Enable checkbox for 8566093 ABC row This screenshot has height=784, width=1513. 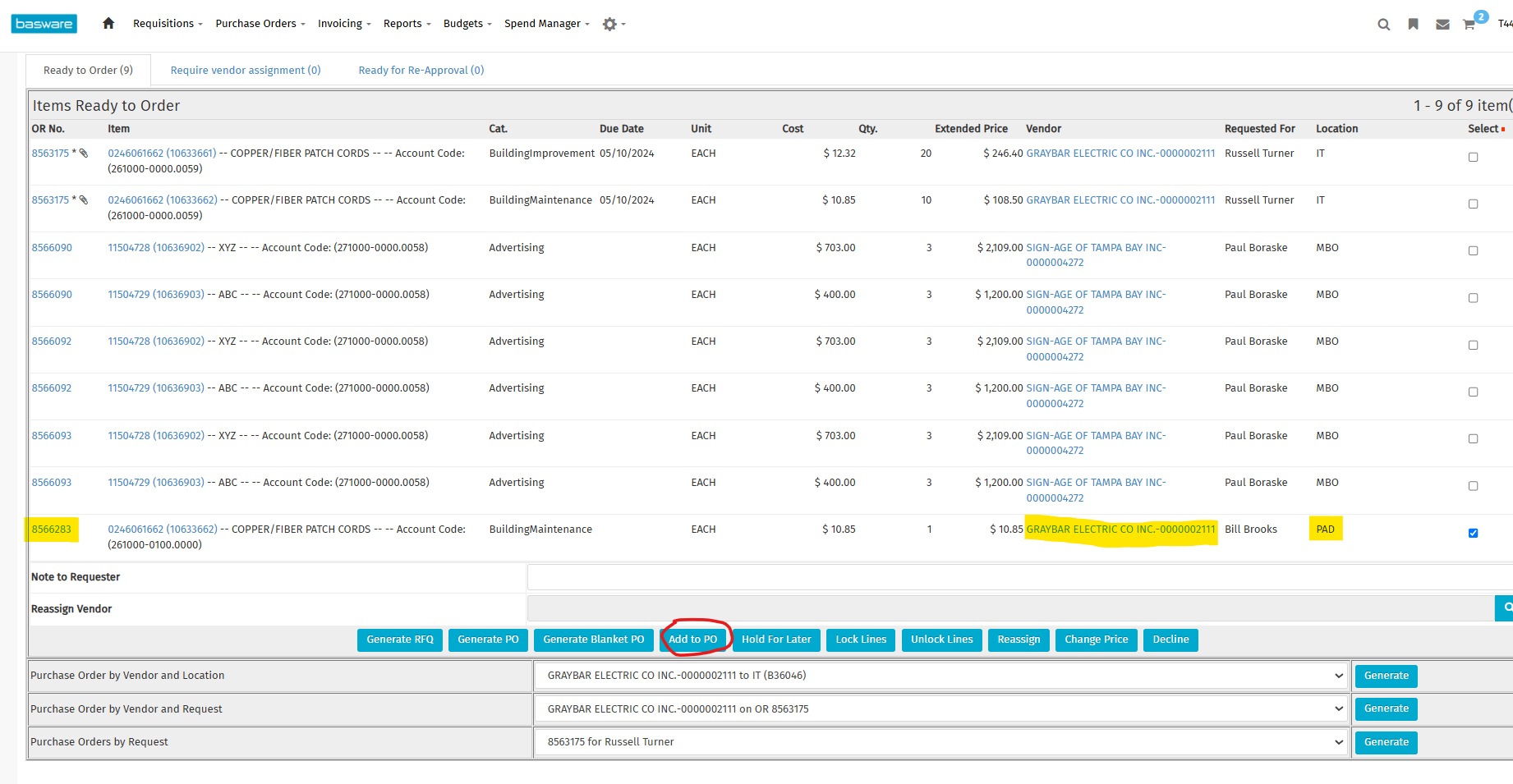coord(1473,486)
